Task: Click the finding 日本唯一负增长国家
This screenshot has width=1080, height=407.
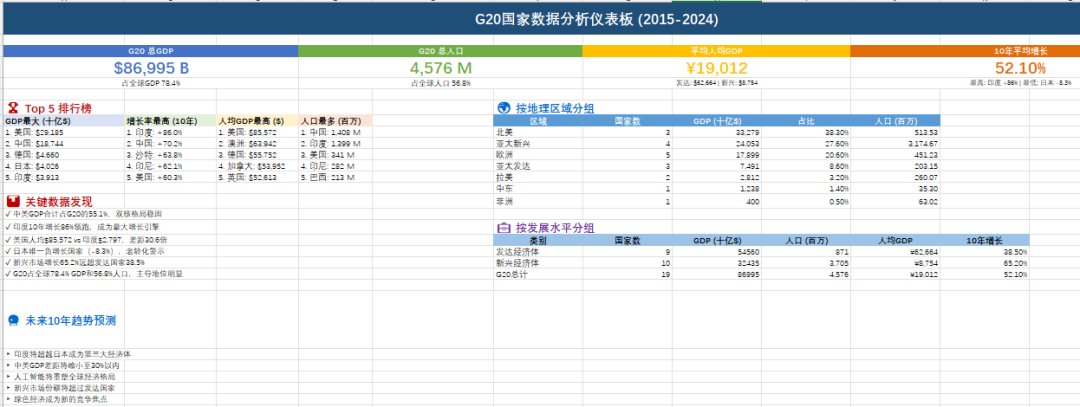Action: (86, 251)
